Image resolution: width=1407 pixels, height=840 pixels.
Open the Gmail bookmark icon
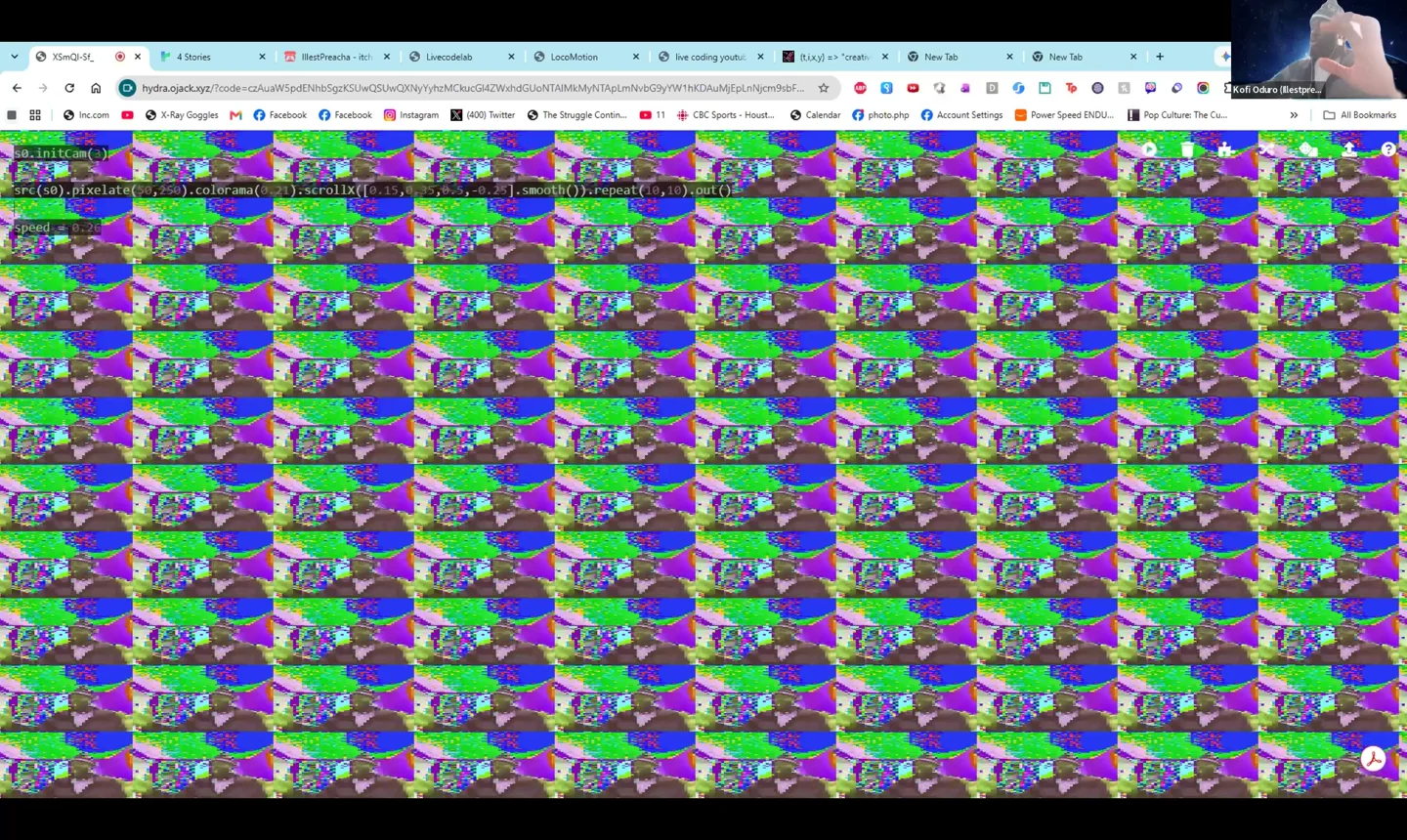235,115
